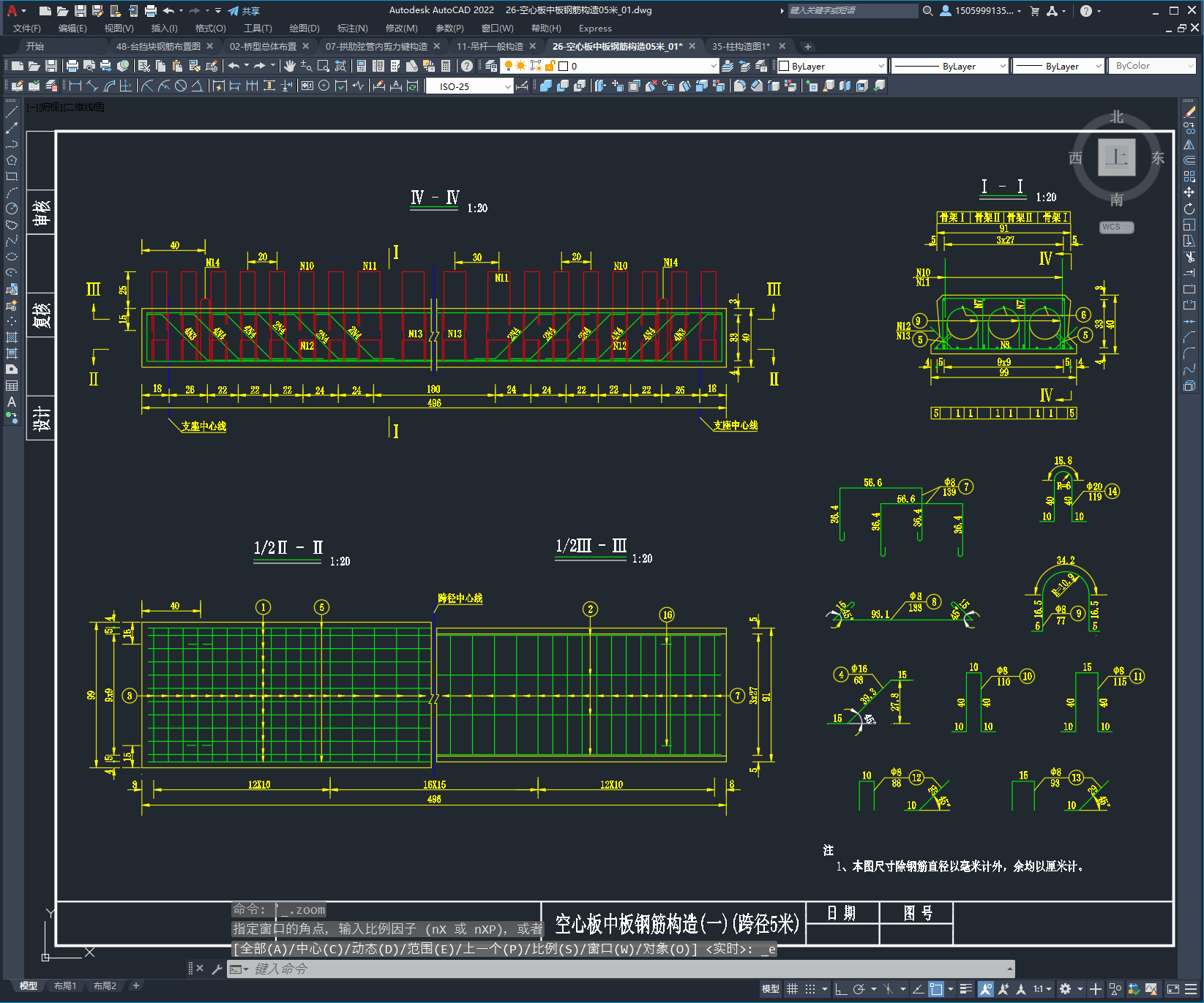Click the lineweight ByLayer selector
Viewport: 1204px width, 1003px height.
pyautogui.click(x=1057, y=66)
